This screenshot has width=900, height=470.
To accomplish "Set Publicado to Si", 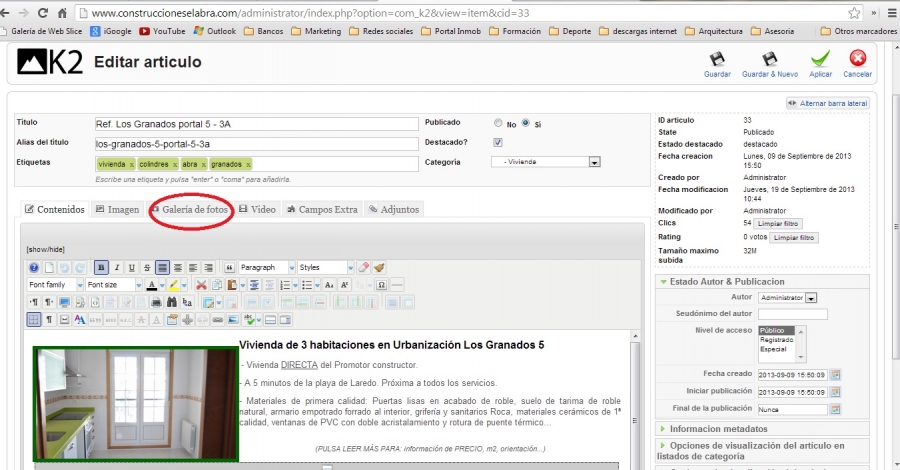I will tap(525, 123).
